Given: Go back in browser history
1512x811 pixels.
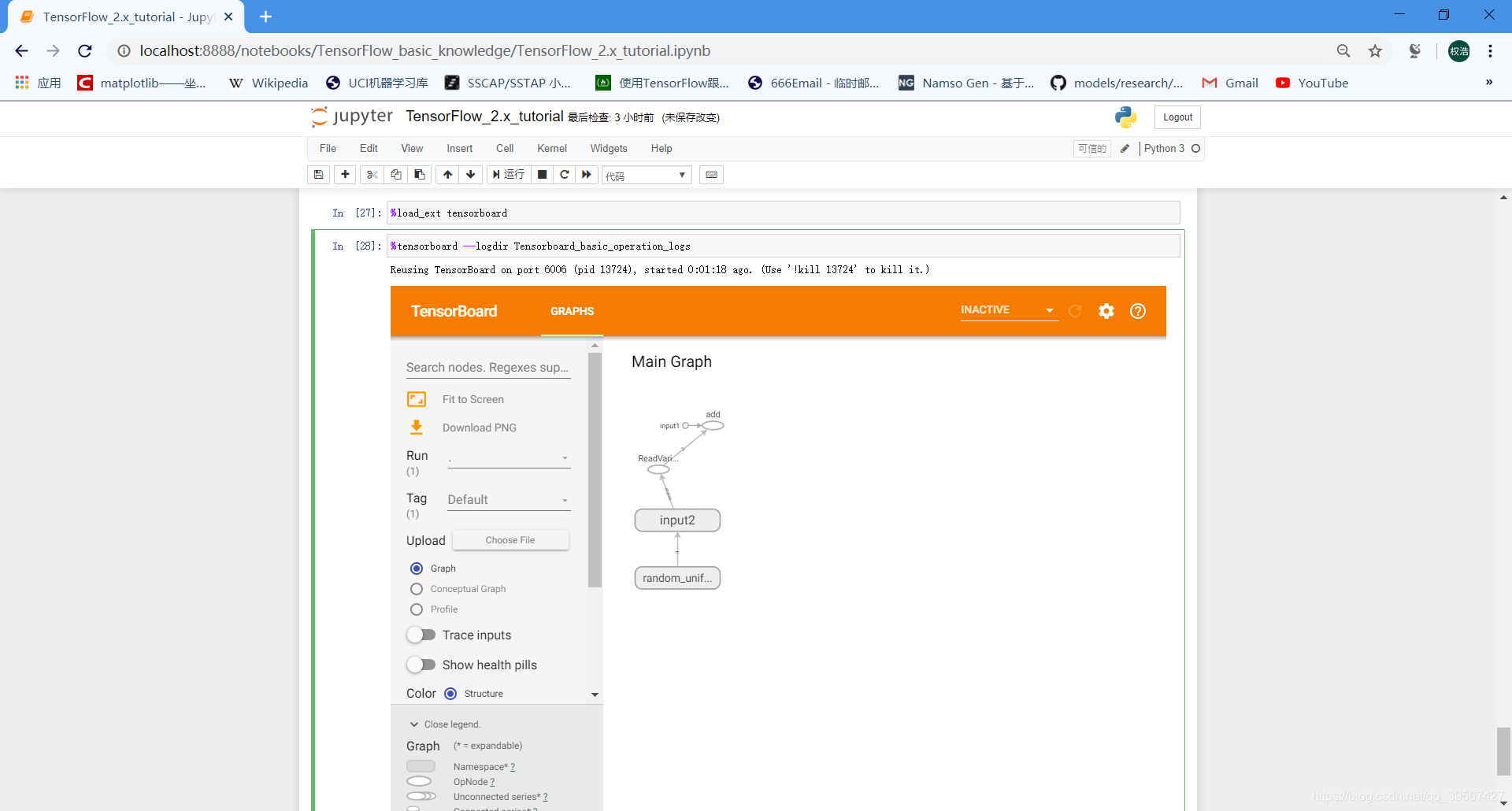Looking at the screenshot, I should coord(21,51).
